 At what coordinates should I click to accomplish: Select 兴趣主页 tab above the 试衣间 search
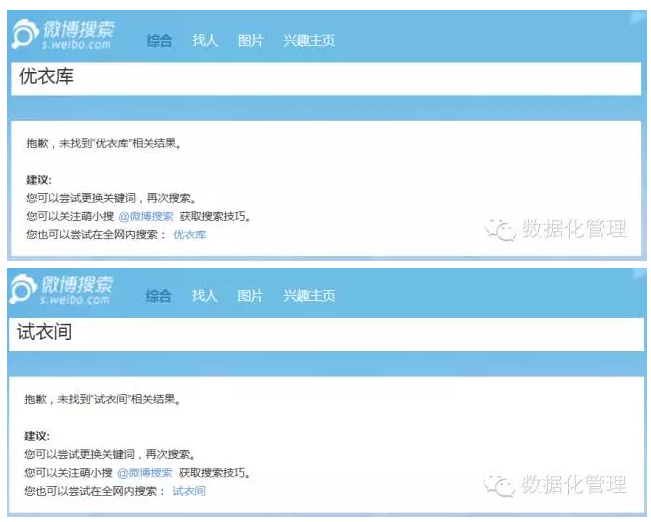(x=308, y=296)
